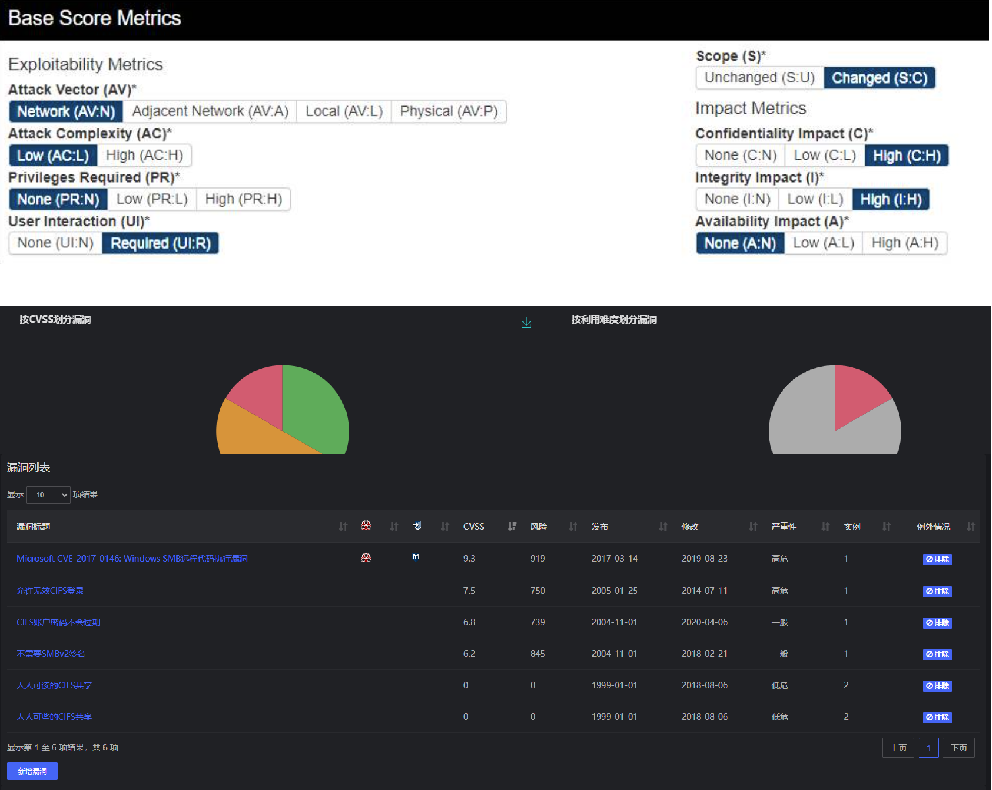Click the download icon above the CVSS chart
Image resolution: width=992 pixels, height=790 pixels.
point(527,322)
